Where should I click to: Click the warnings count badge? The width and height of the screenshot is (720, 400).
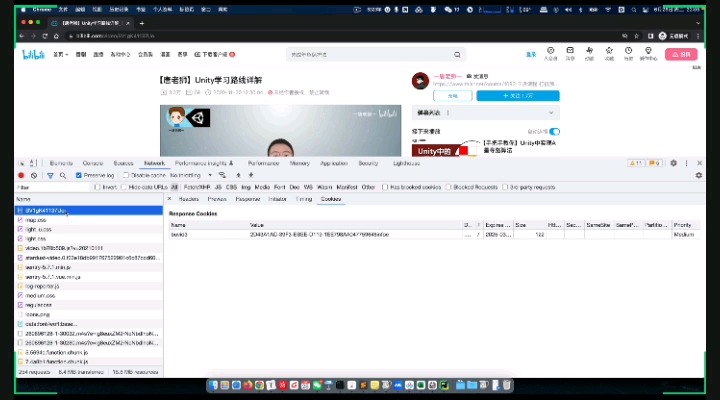636,163
